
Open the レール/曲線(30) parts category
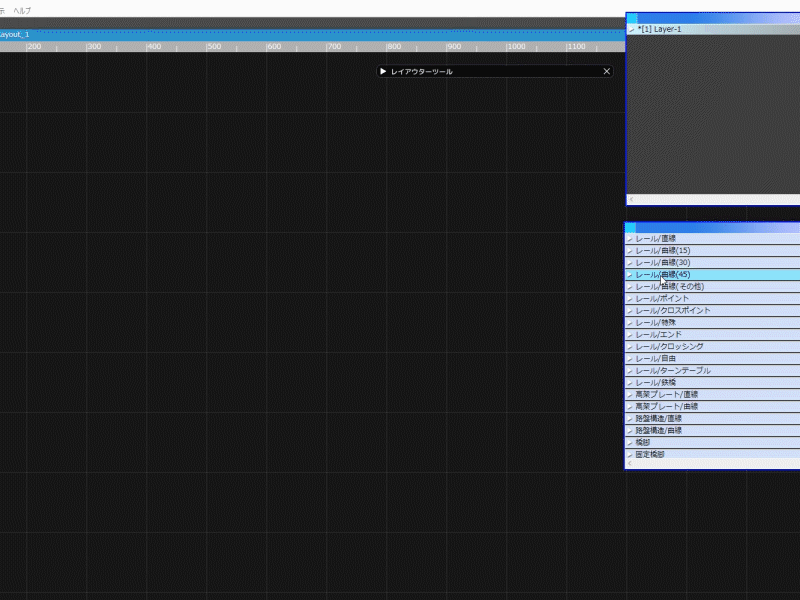[x=662, y=262]
